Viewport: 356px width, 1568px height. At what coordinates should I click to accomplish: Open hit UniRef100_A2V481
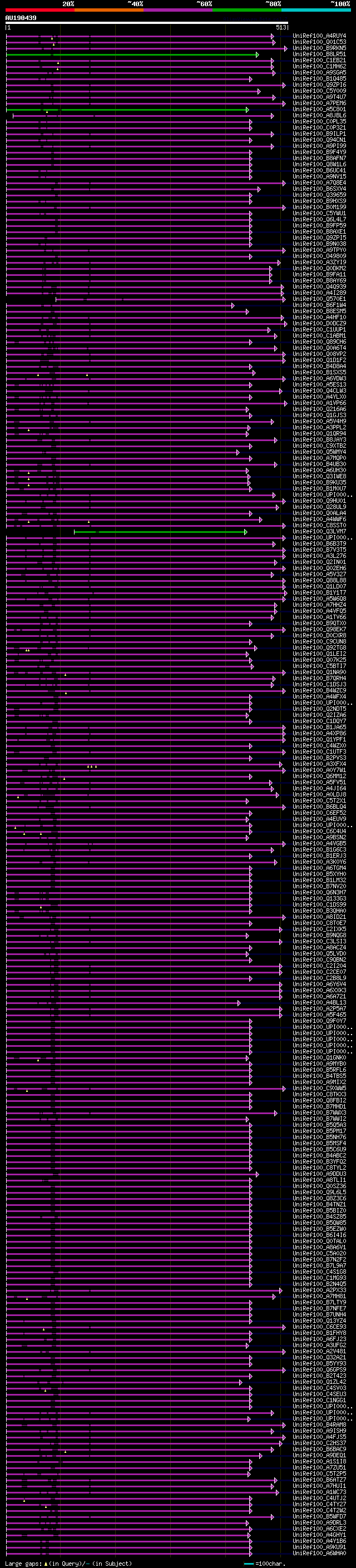[319, 1351]
